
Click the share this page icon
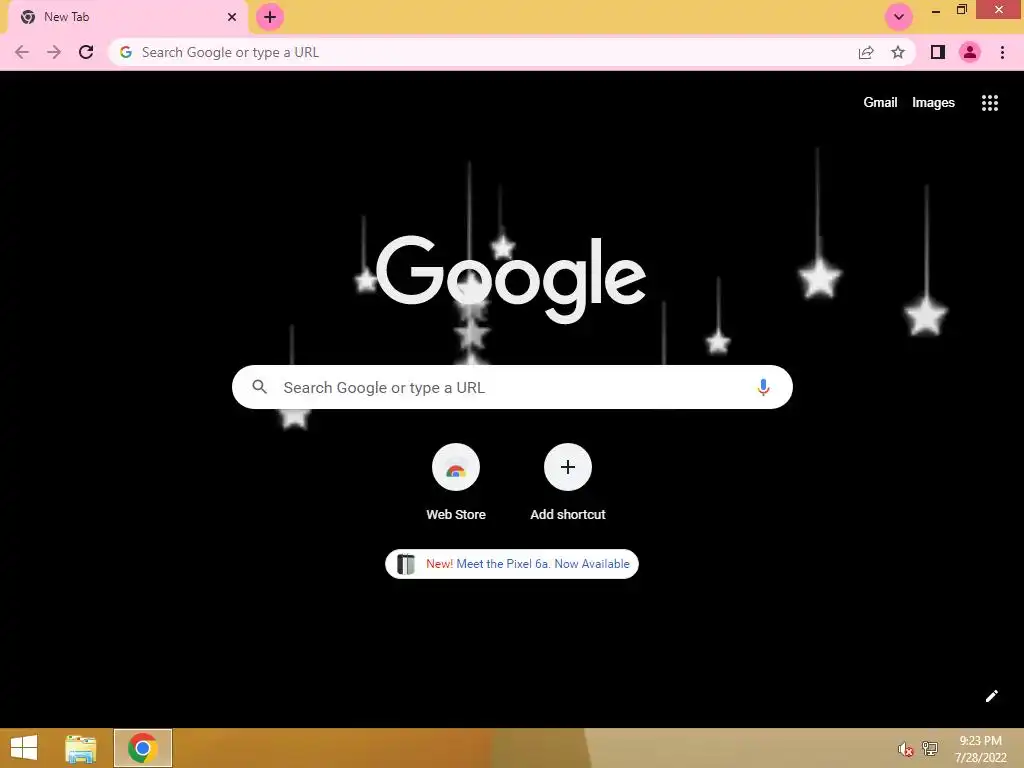(866, 52)
